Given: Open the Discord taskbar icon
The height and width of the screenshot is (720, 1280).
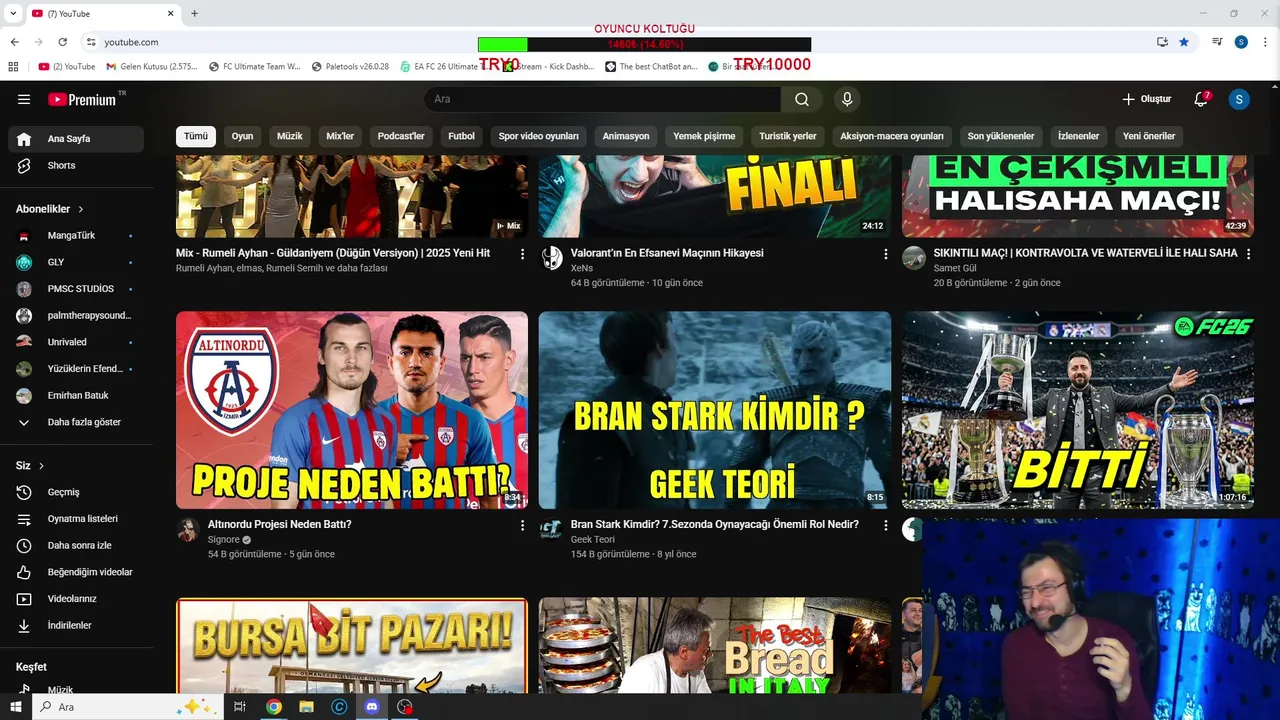Looking at the screenshot, I should tap(372, 707).
